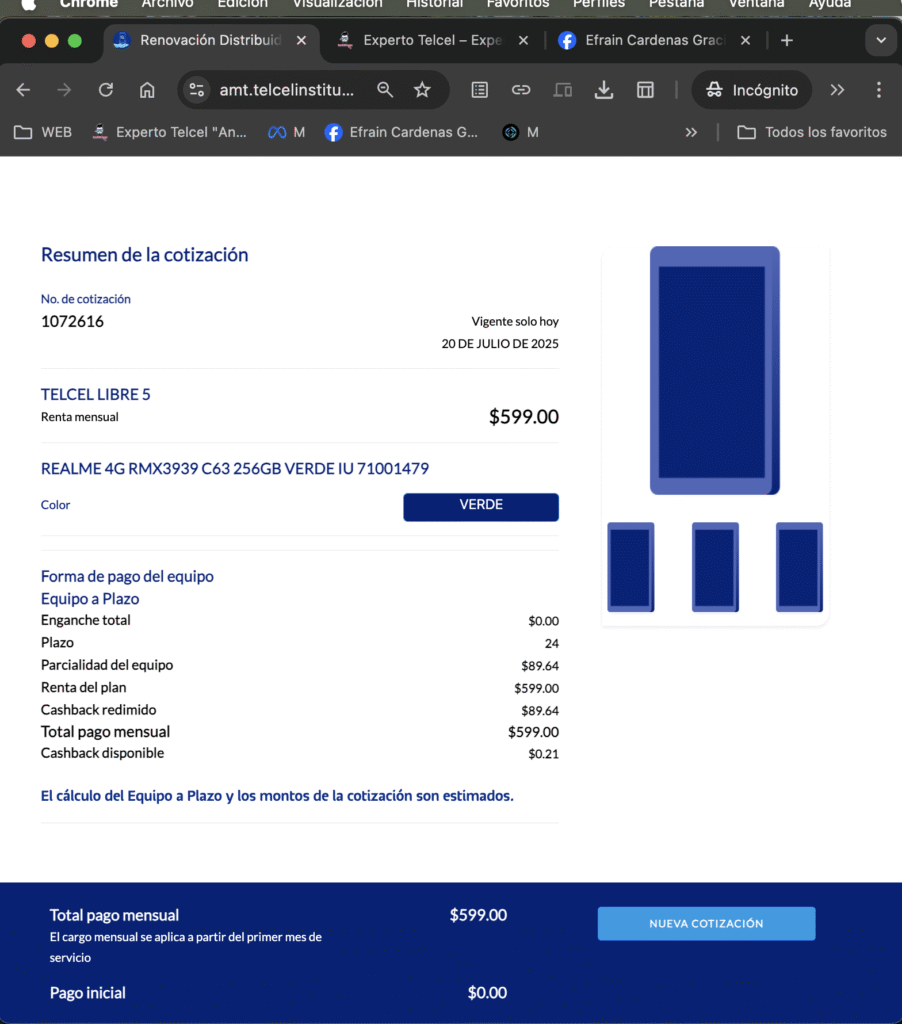Open the Experto Telcel "An..." bookmark

170,133
